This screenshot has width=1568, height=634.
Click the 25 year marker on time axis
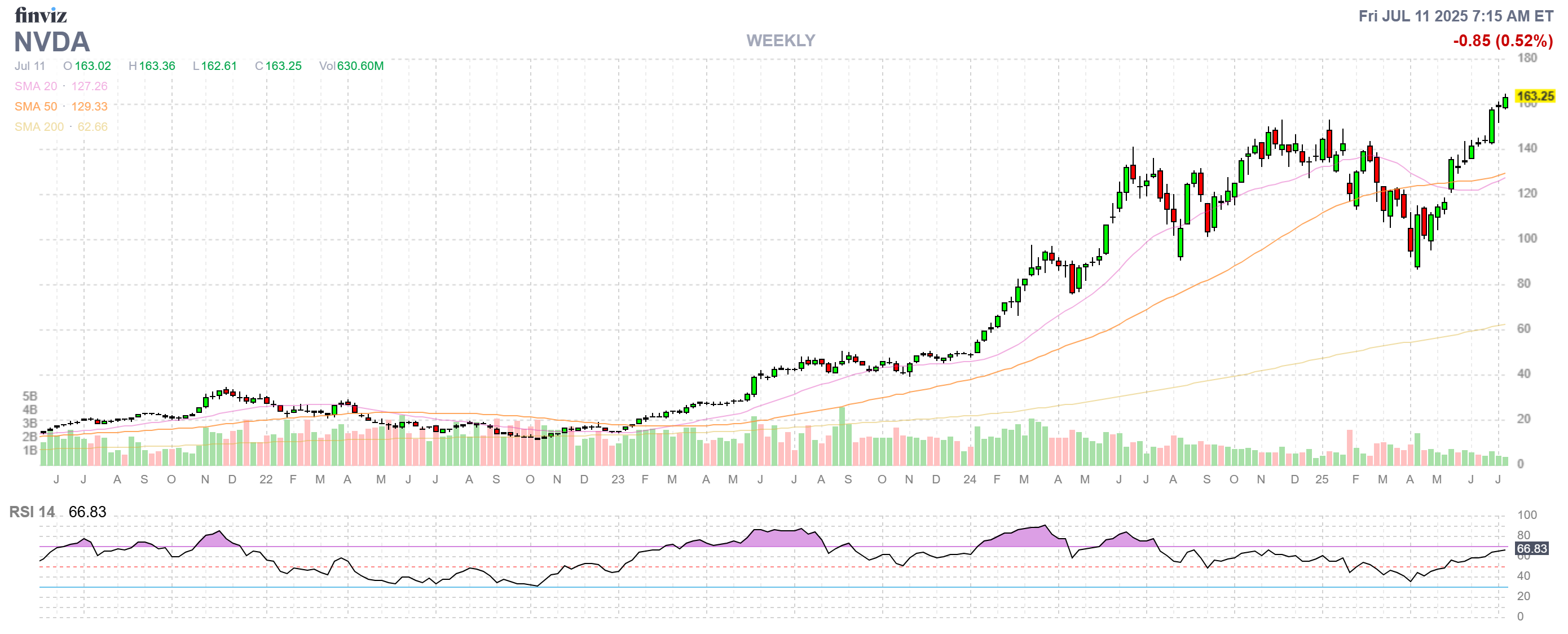tap(1322, 479)
